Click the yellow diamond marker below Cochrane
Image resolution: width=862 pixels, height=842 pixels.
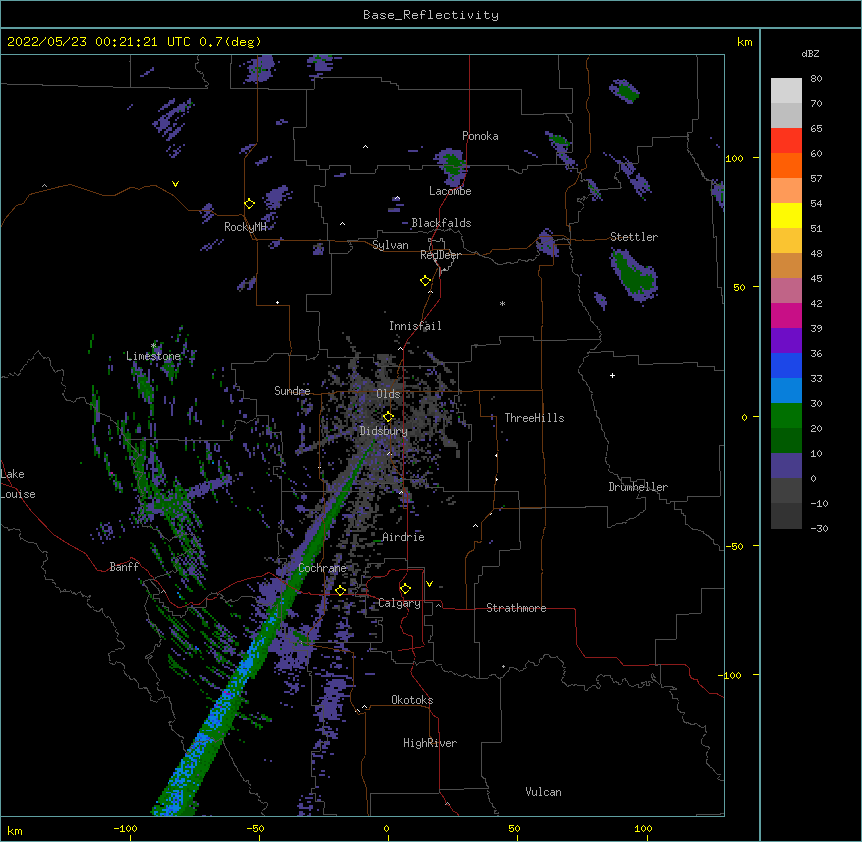click(340, 590)
